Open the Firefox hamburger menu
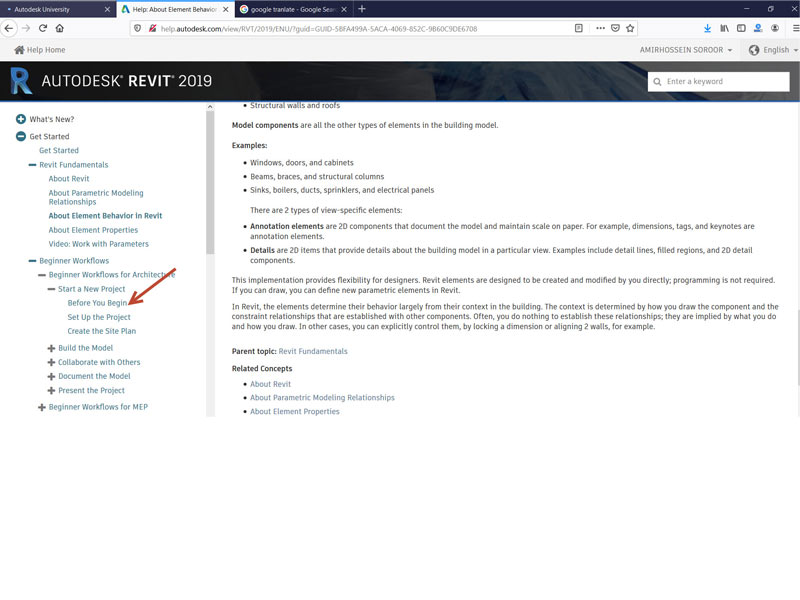Screen dimensions: 800x600 795,29
